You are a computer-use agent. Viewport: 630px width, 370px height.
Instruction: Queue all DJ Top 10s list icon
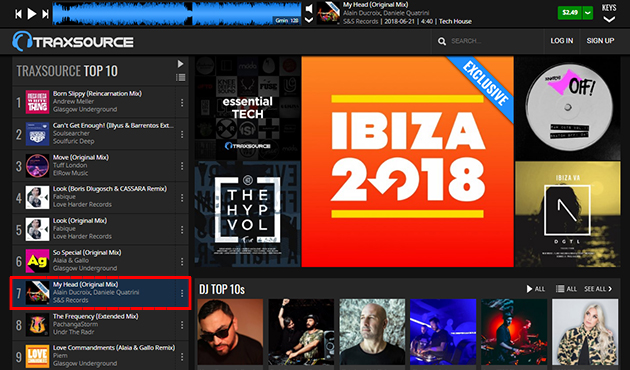(566, 289)
